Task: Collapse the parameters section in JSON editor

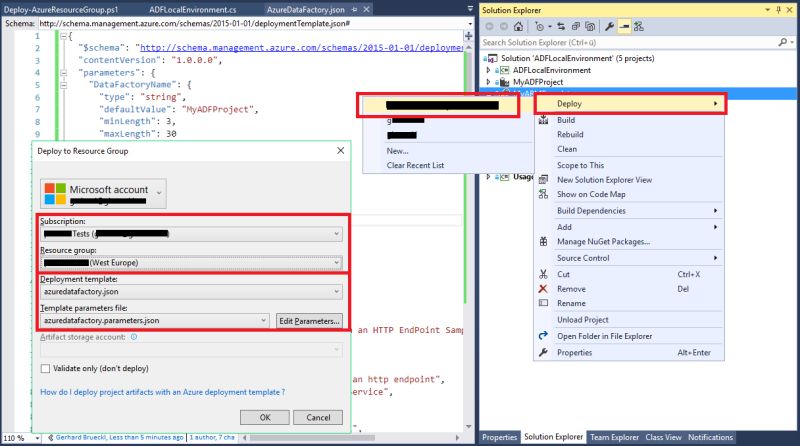Action: point(63,73)
